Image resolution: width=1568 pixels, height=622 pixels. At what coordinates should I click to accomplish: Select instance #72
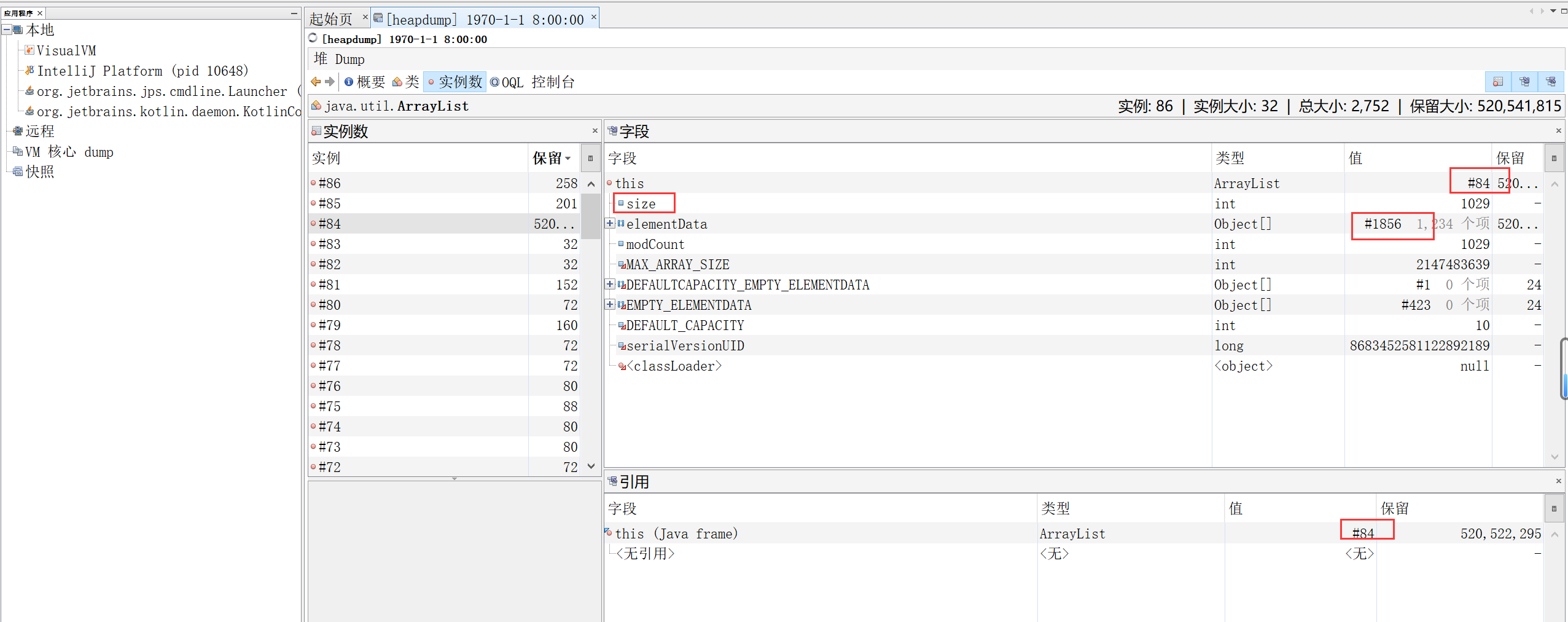(445, 467)
